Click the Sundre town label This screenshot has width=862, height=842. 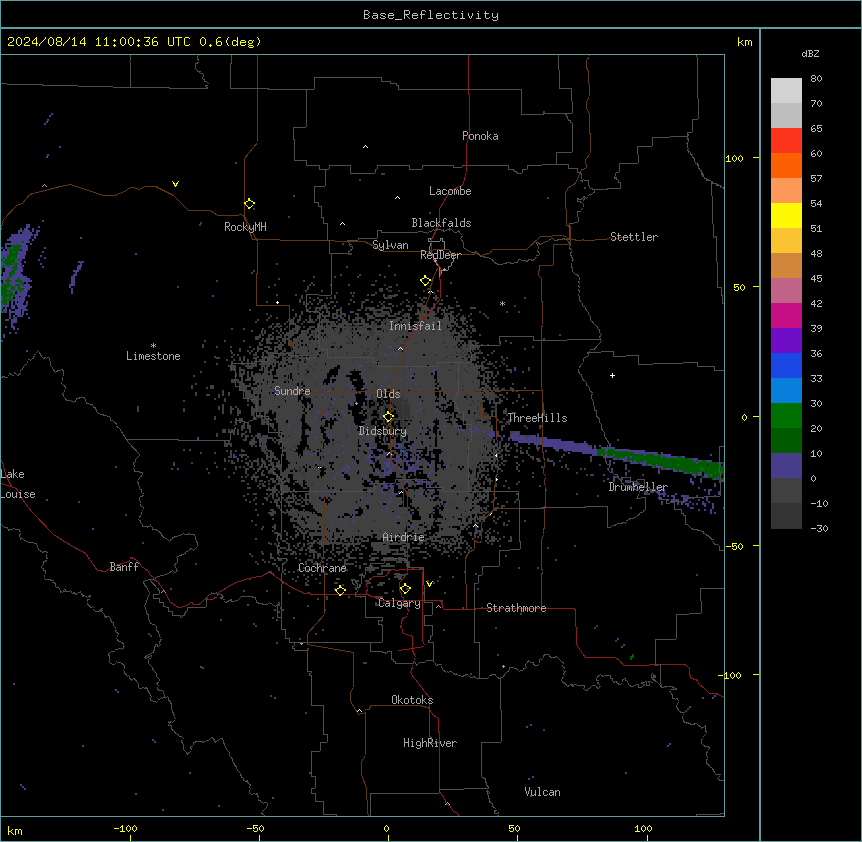click(x=292, y=391)
